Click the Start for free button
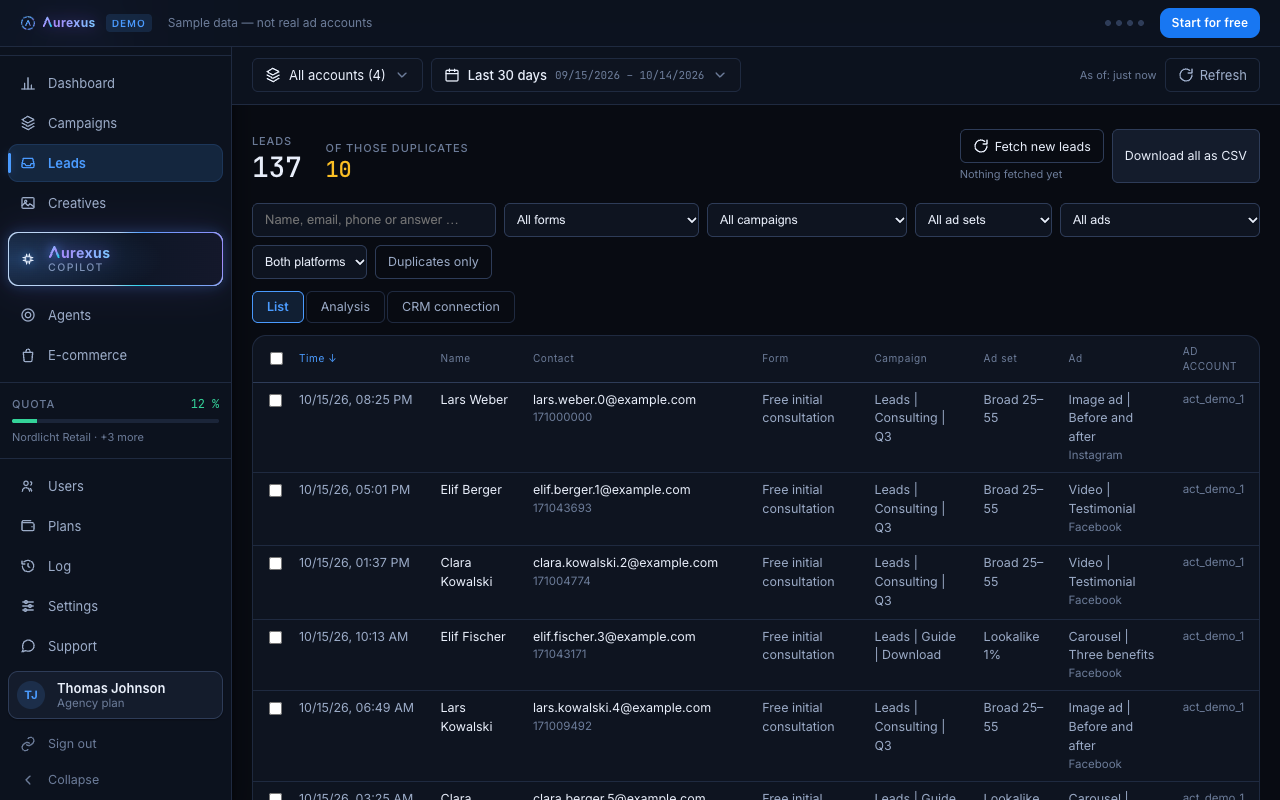This screenshot has height=800, width=1280. point(1210,23)
